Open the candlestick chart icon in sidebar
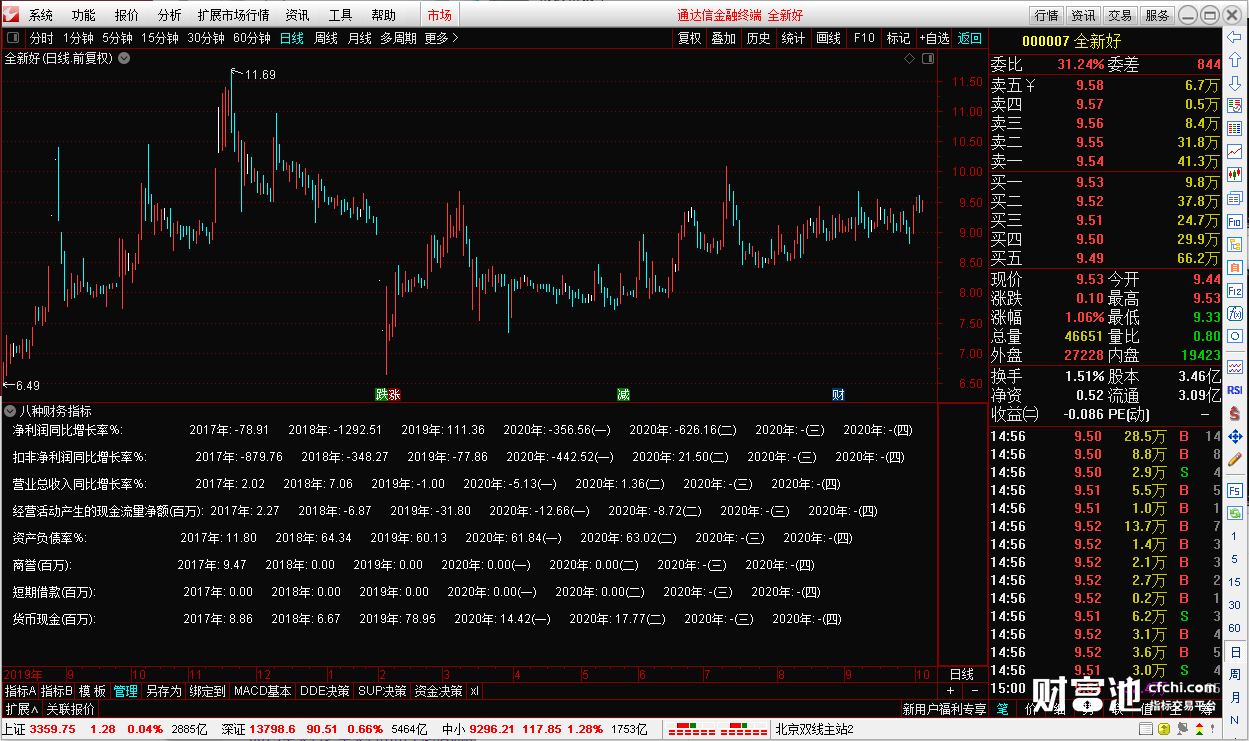1249x741 pixels. click(1235, 174)
